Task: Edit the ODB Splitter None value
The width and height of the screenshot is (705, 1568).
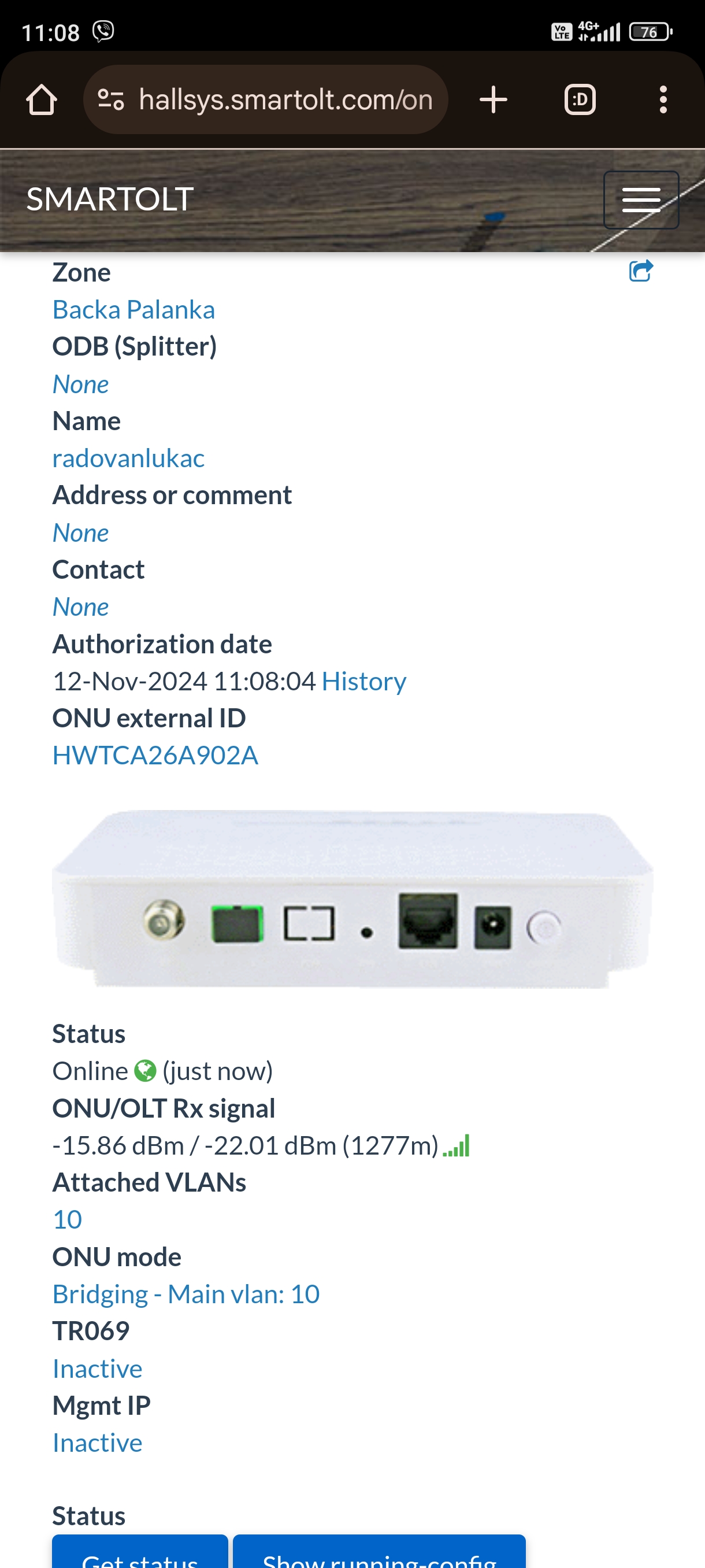Action: coord(81,384)
